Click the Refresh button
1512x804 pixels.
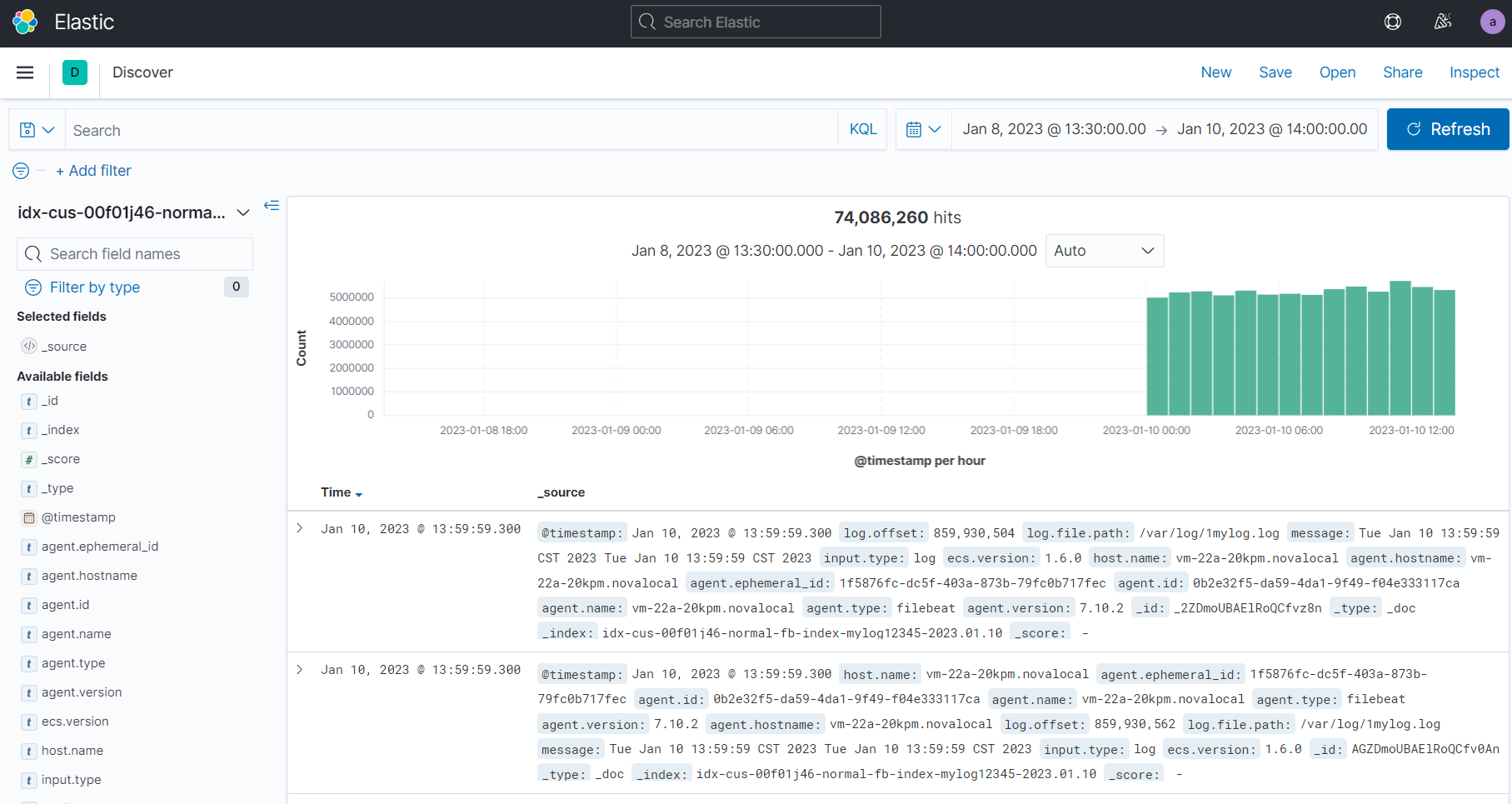coord(1448,129)
